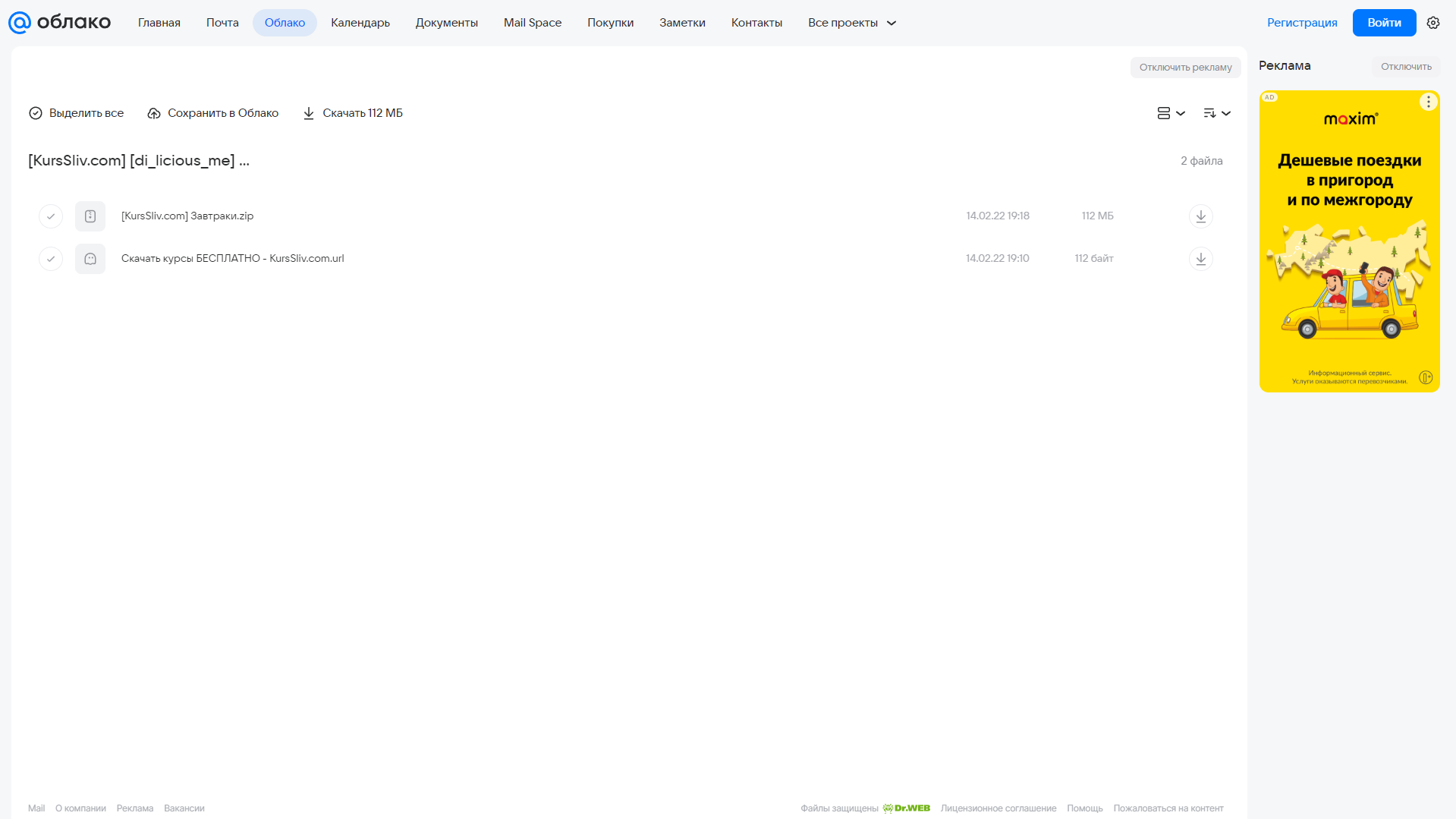This screenshot has height=819, width=1456.
Task: Open settings via the gear icon
Action: click(x=1432, y=23)
